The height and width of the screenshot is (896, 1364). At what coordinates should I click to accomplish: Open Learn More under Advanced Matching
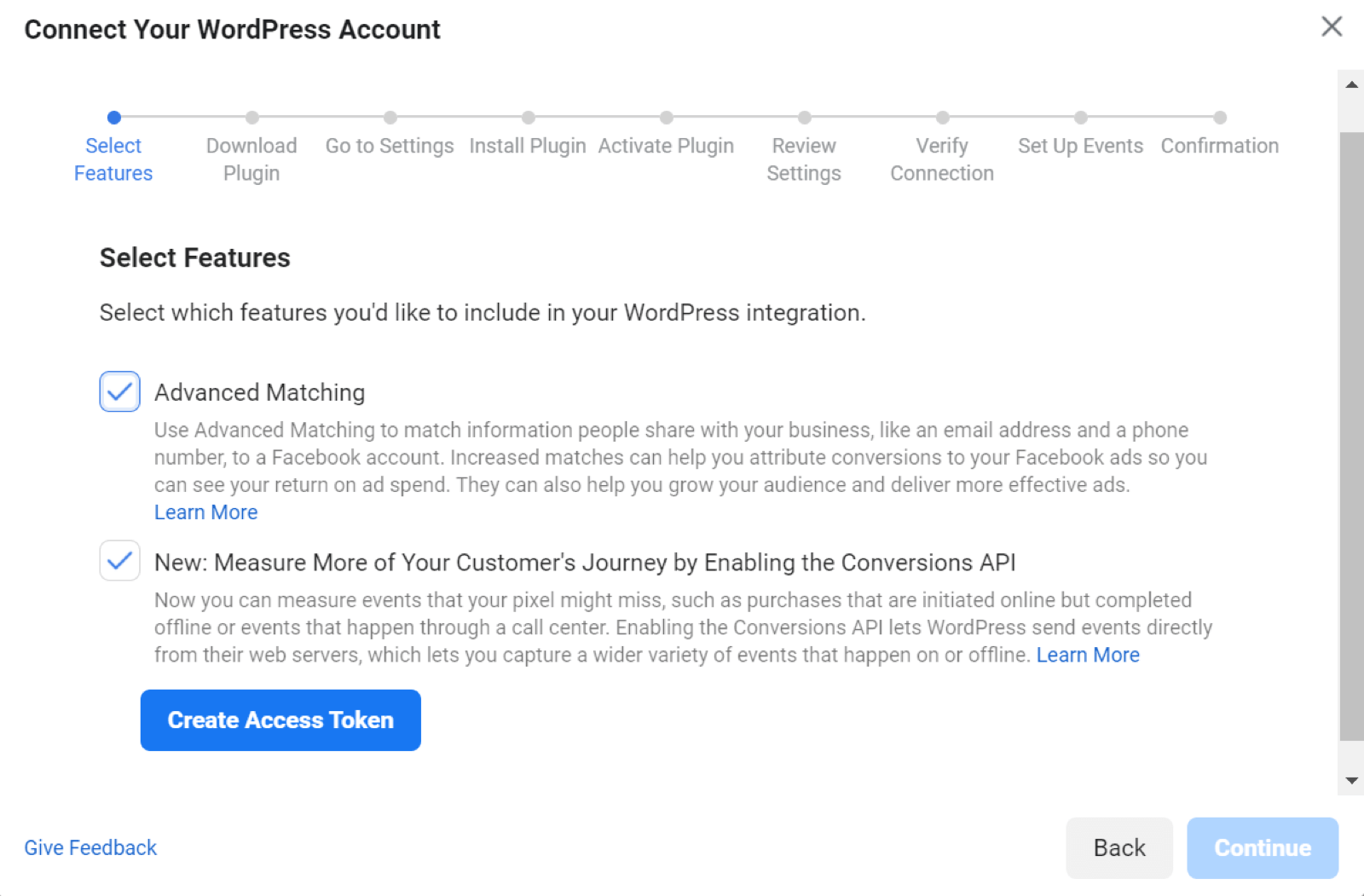(205, 512)
